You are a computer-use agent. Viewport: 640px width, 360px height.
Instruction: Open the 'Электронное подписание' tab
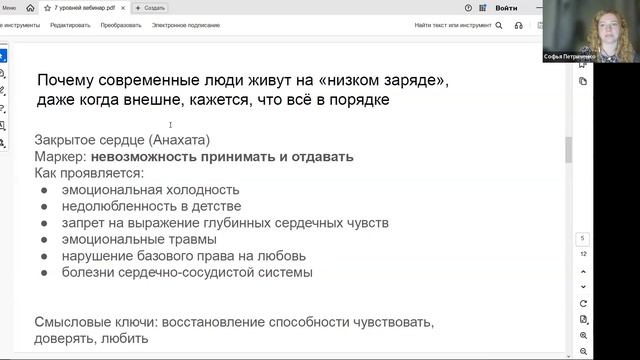[186, 25]
